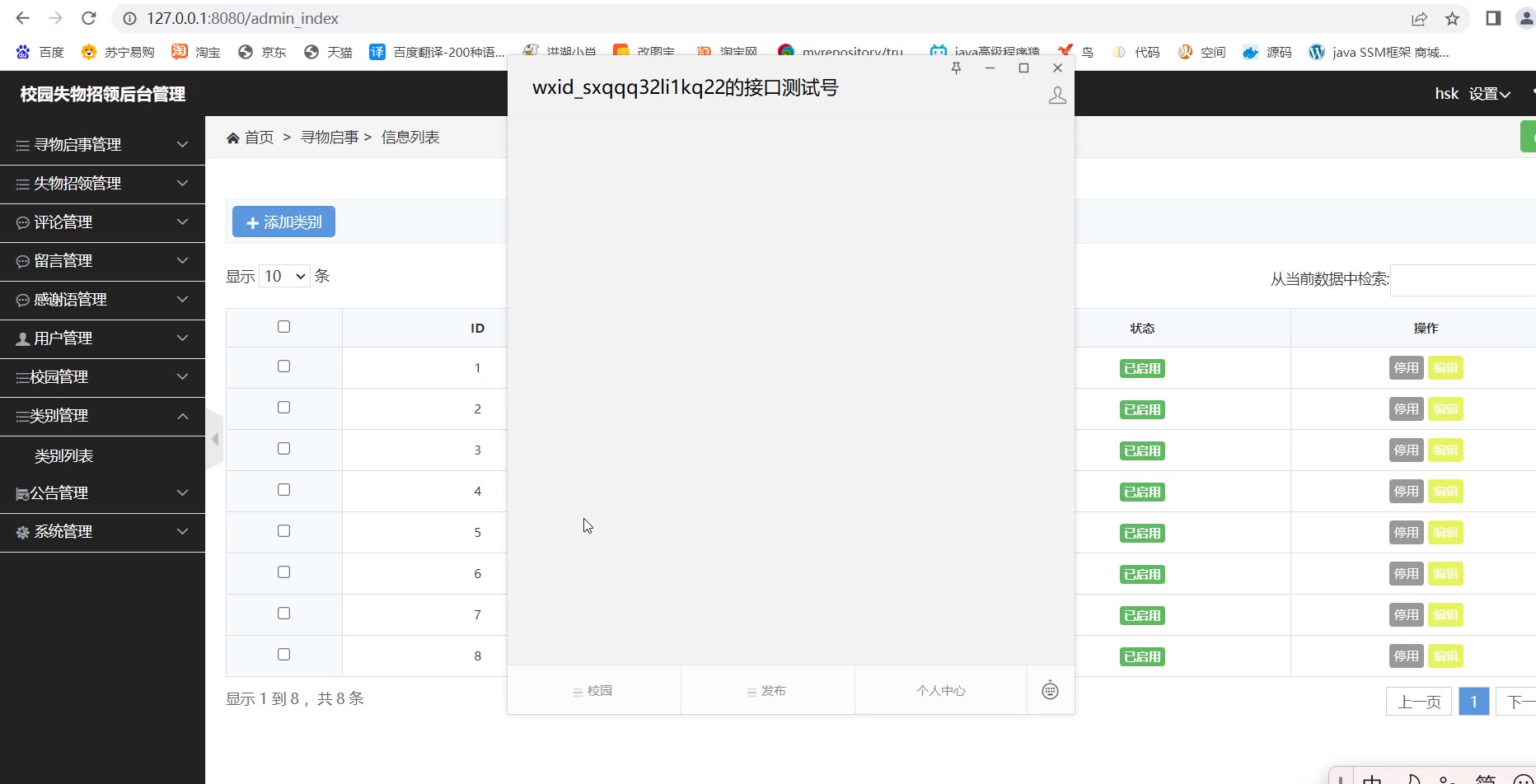1536x784 pixels.
Task: Sort table by ID column header
Action: (477, 328)
